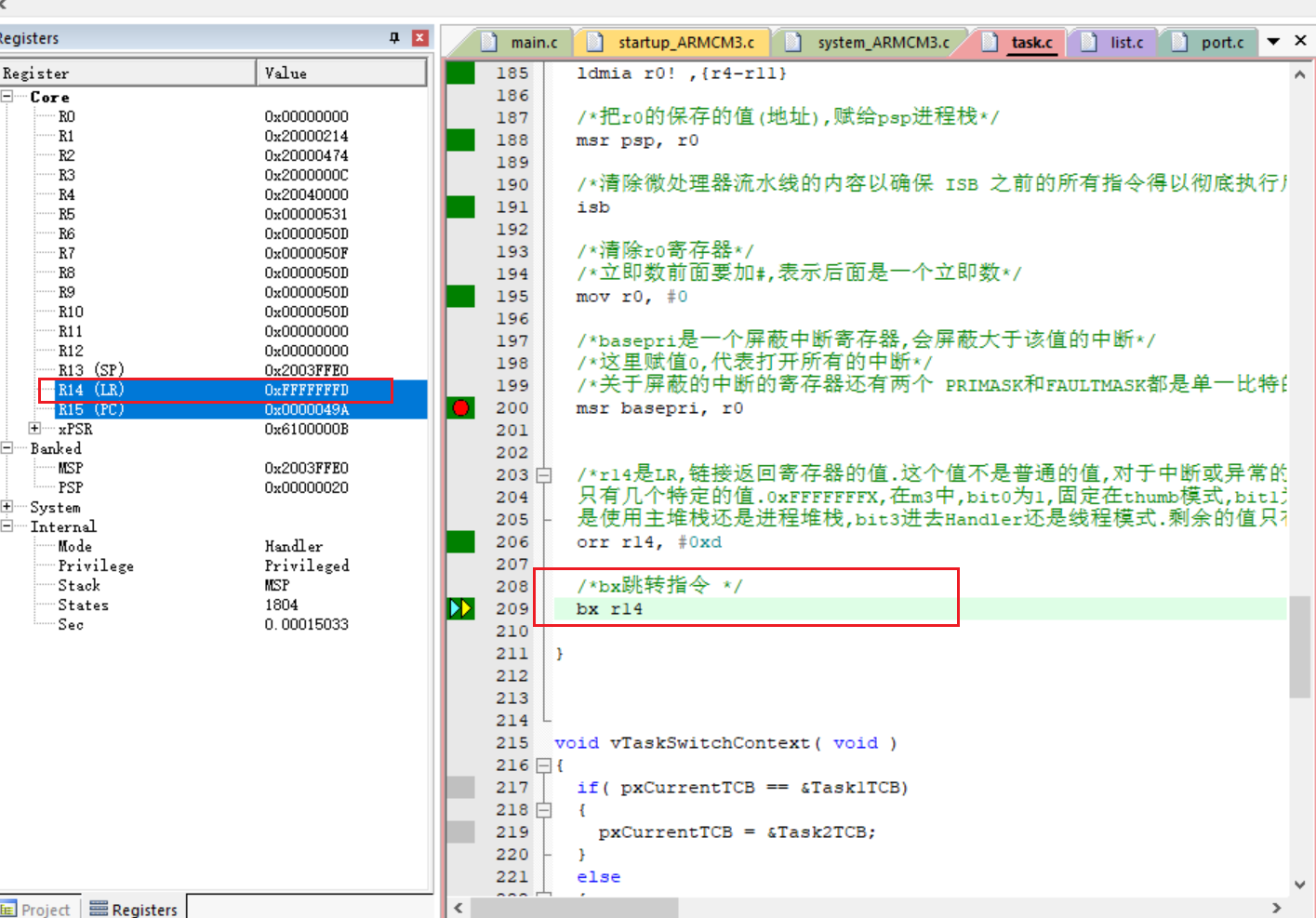Switch to the Registers panel tab
This screenshot has height=918, width=1316.
[134, 909]
